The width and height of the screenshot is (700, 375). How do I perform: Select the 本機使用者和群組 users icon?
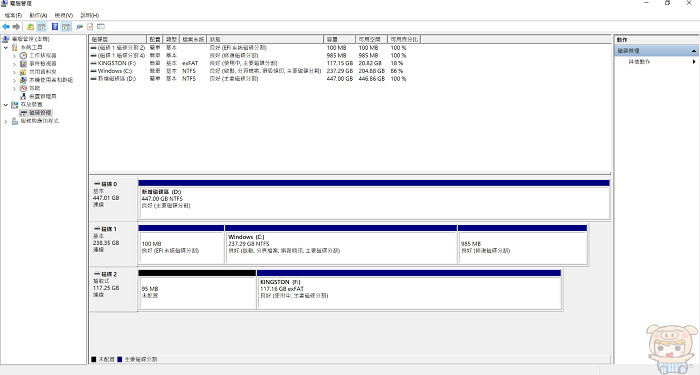point(23,80)
